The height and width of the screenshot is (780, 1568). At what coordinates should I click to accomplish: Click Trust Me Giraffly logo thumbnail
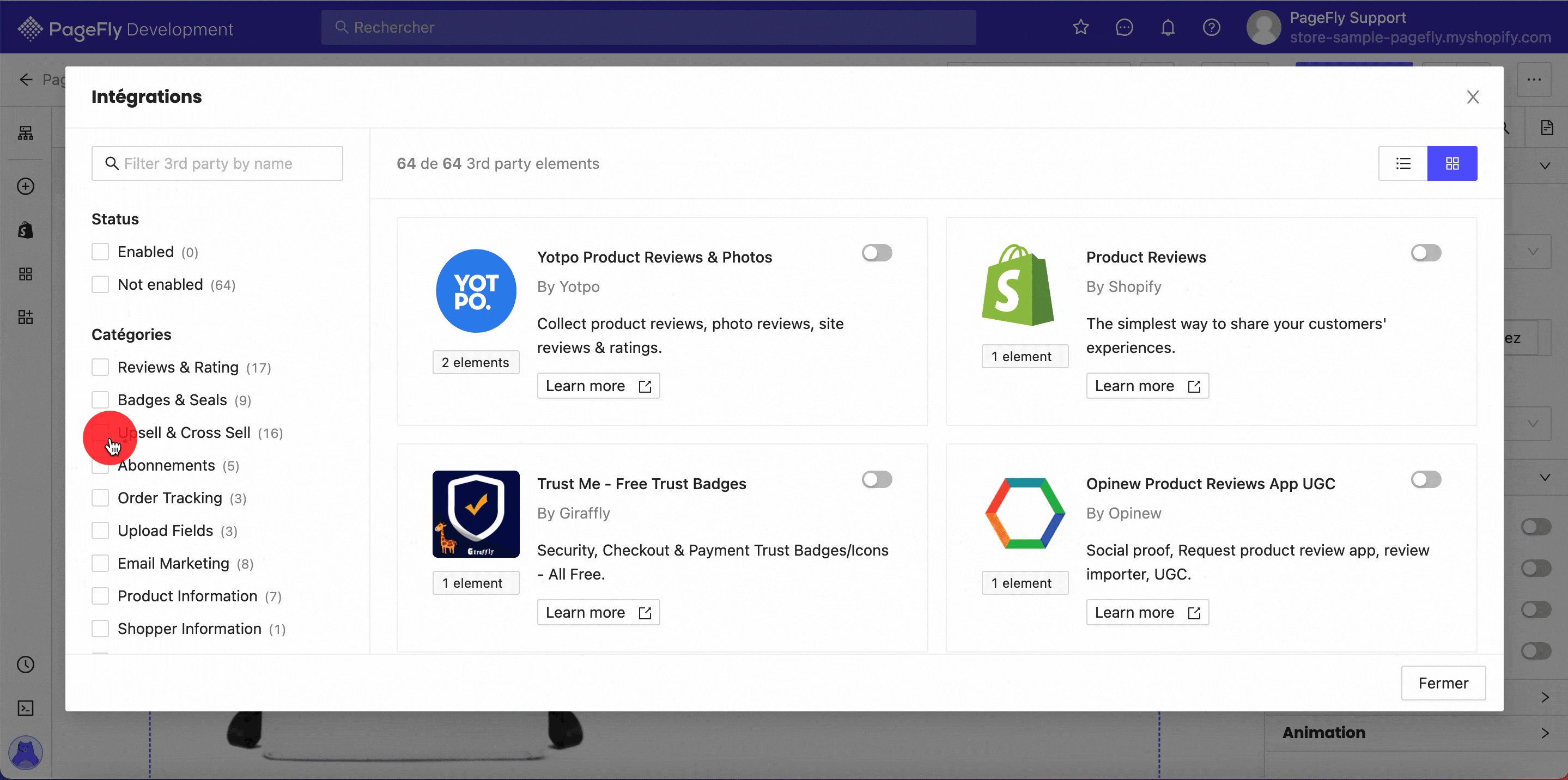[476, 514]
